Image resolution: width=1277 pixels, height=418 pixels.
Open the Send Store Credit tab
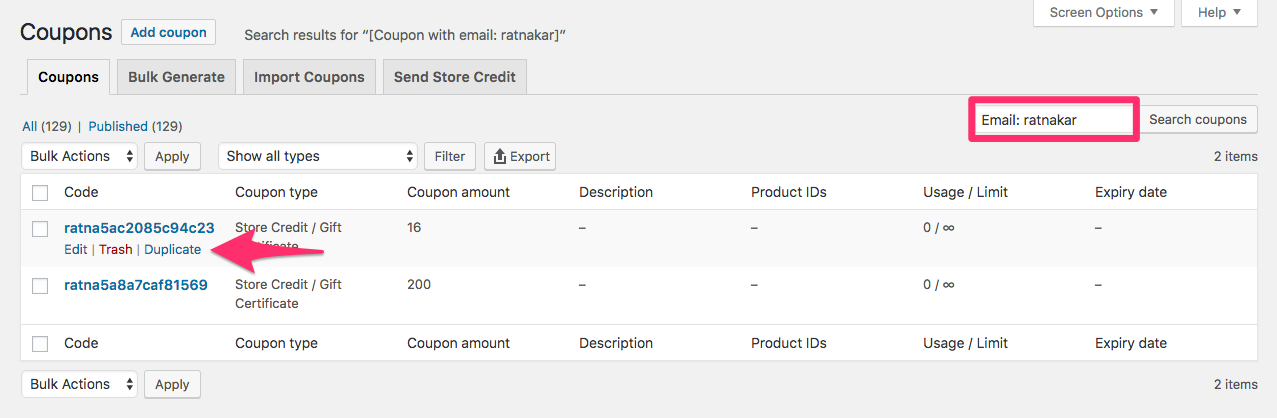pos(455,77)
